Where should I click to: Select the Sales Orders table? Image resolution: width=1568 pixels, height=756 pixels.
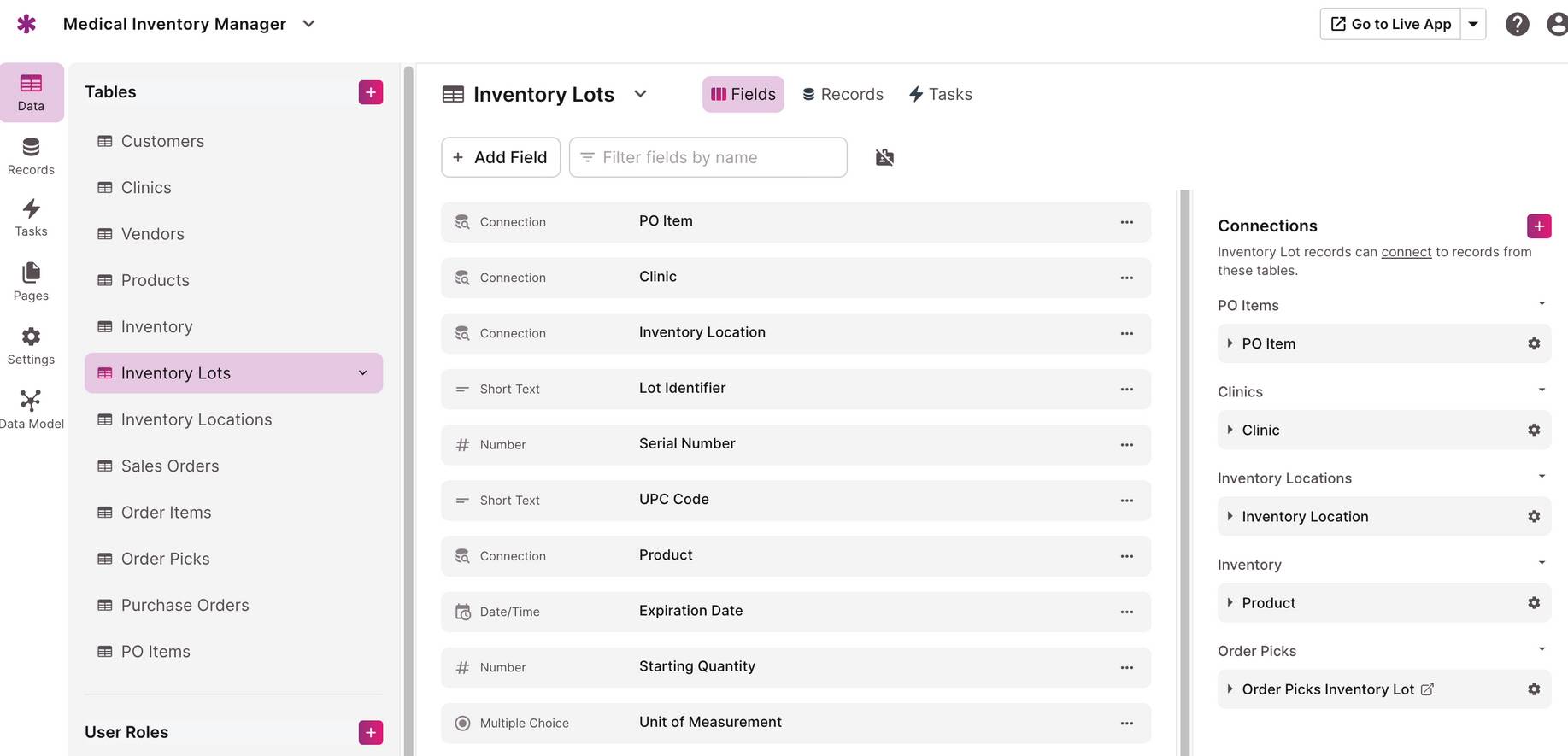click(233, 466)
